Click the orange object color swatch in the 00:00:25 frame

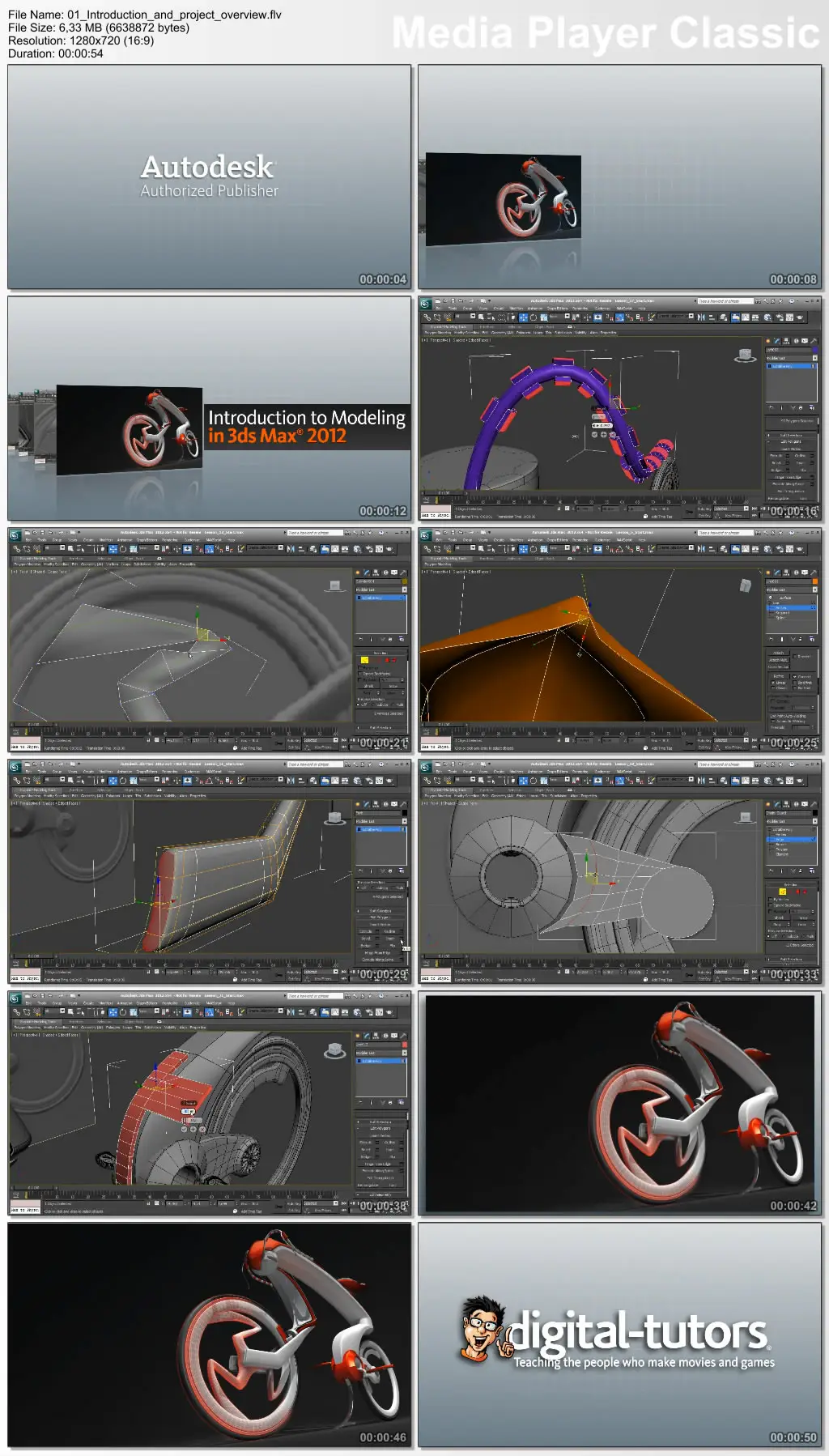click(815, 581)
